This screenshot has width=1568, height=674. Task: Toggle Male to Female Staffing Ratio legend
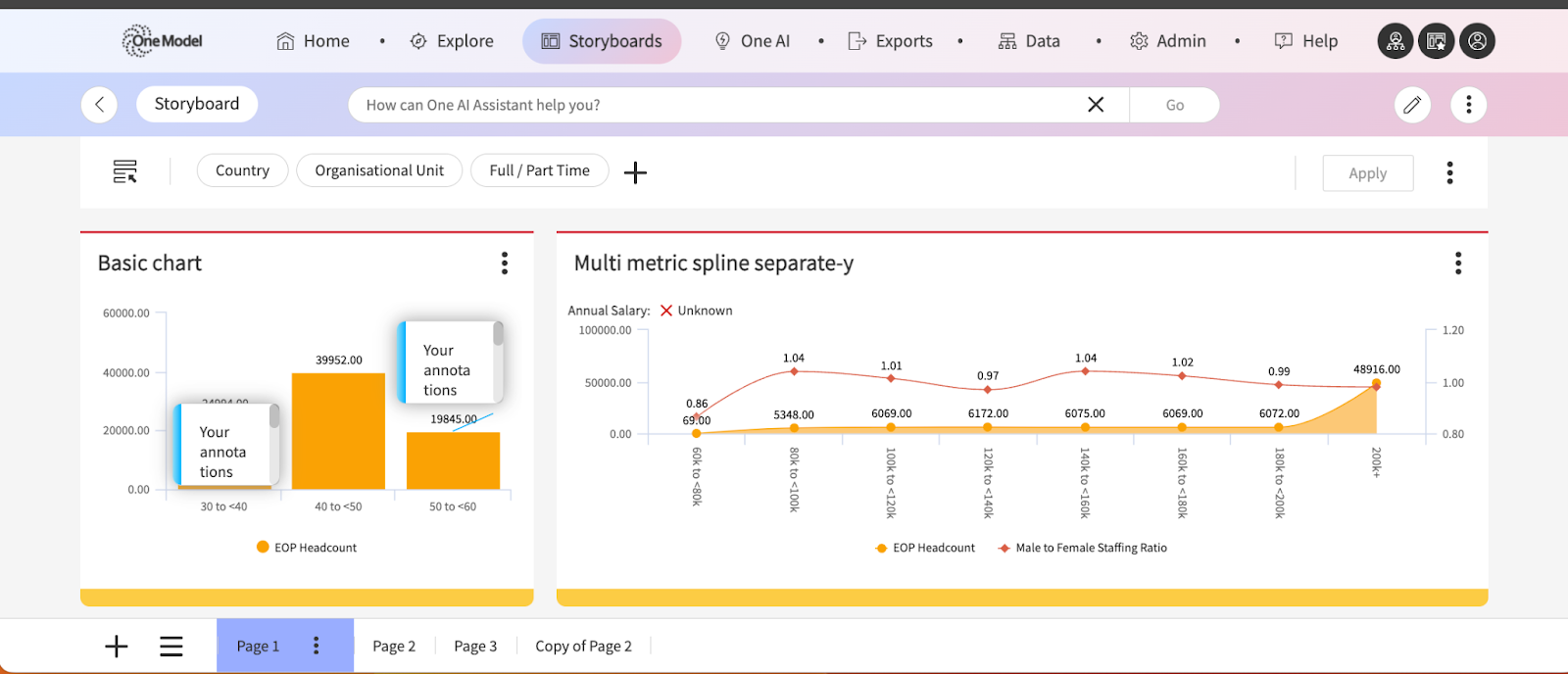[1083, 548]
